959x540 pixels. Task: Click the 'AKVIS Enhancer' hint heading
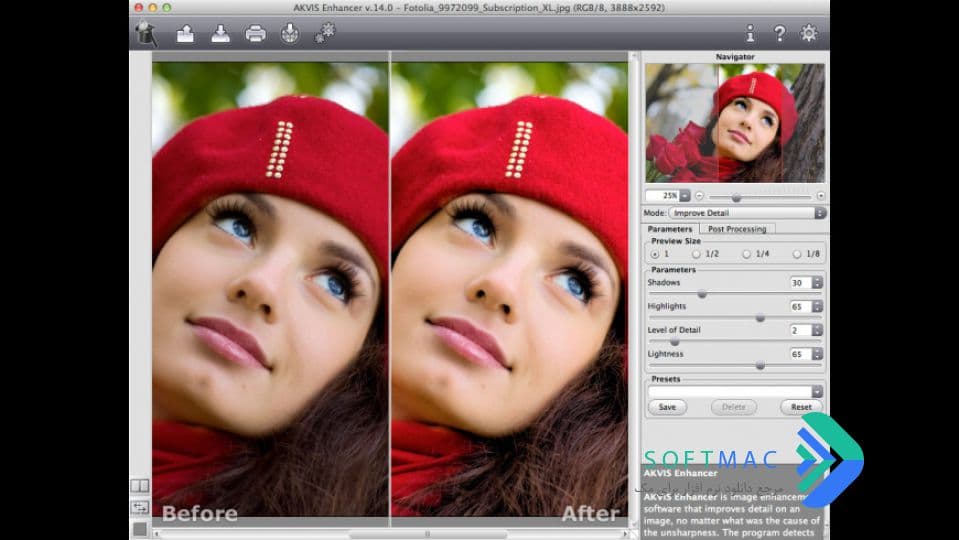(680, 473)
